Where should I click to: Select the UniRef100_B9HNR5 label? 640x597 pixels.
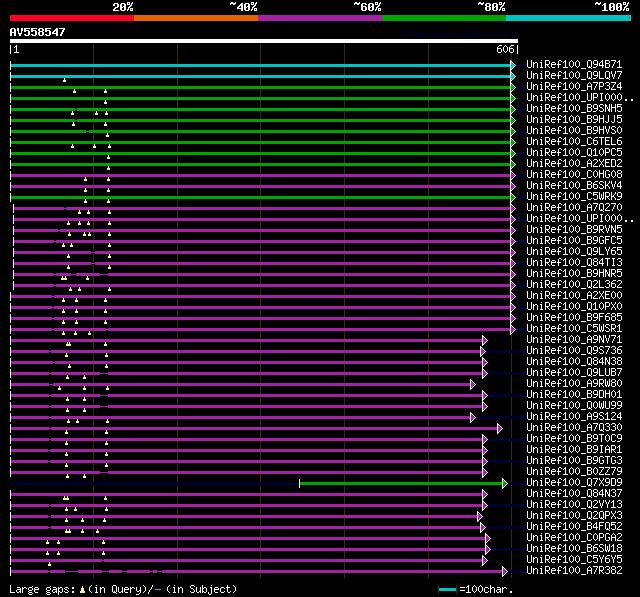coord(574,274)
